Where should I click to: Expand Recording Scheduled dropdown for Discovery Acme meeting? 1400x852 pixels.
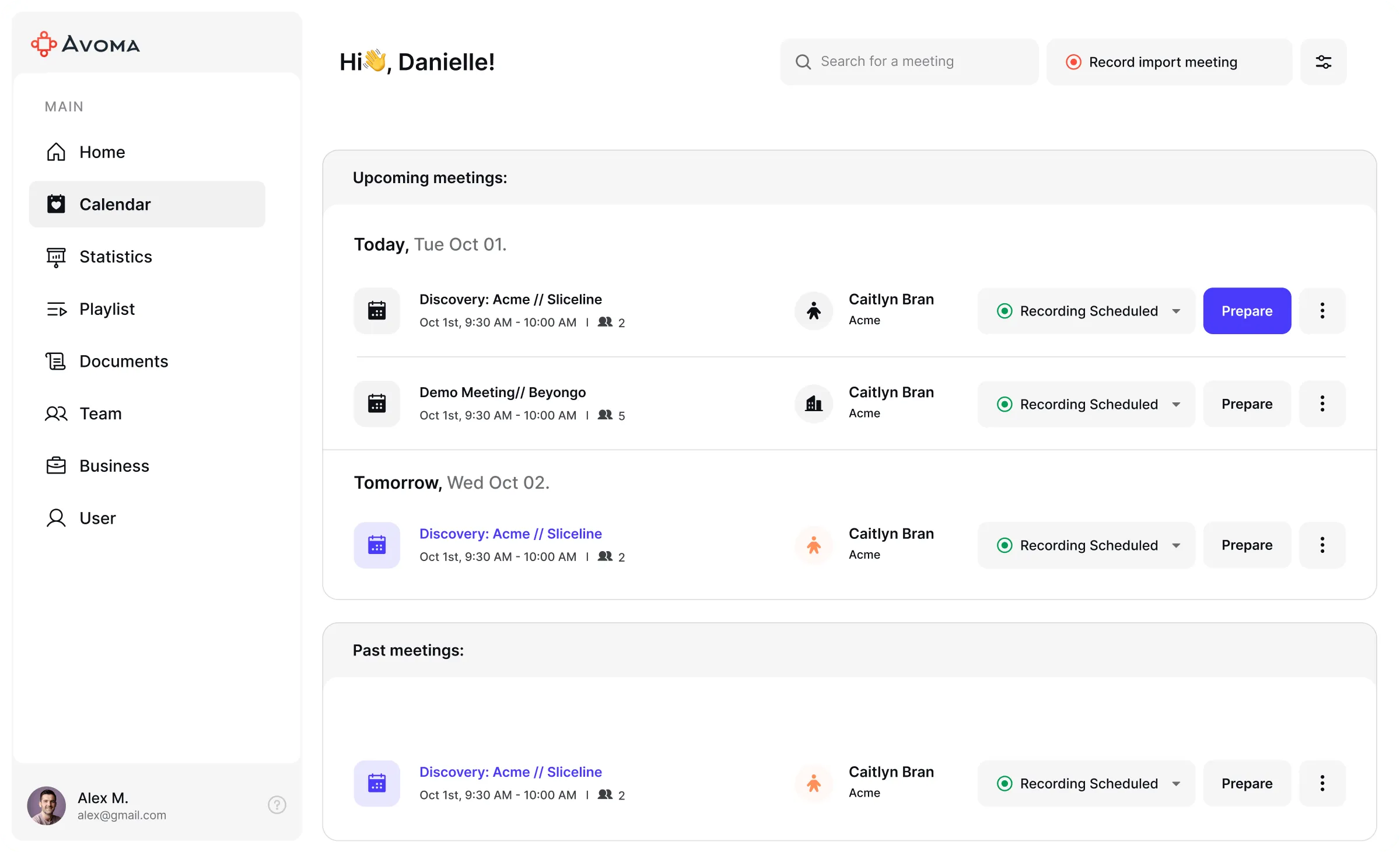(1176, 310)
